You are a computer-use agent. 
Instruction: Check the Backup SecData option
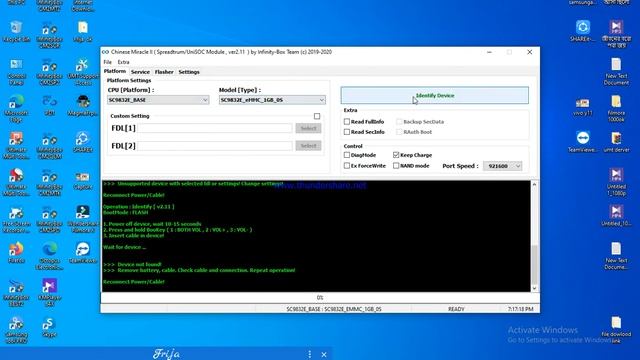coord(399,122)
